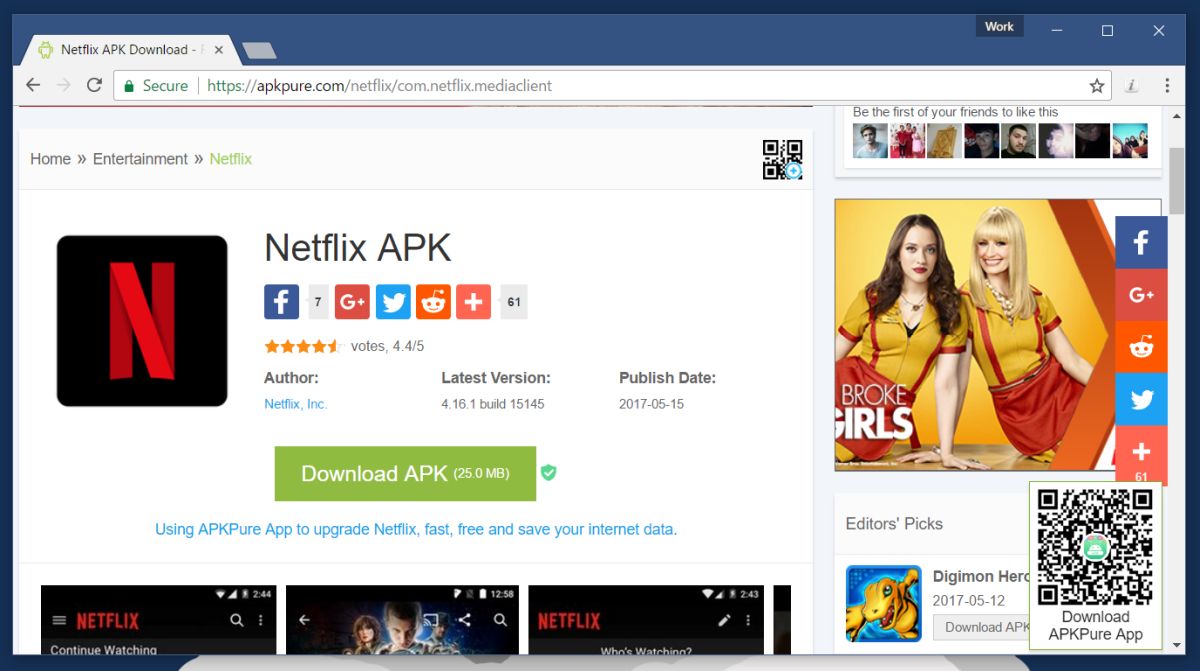Click the first friend profile photo
The width and height of the screenshot is (1200, 671).
pyautogui.click(x=870, y=141)
